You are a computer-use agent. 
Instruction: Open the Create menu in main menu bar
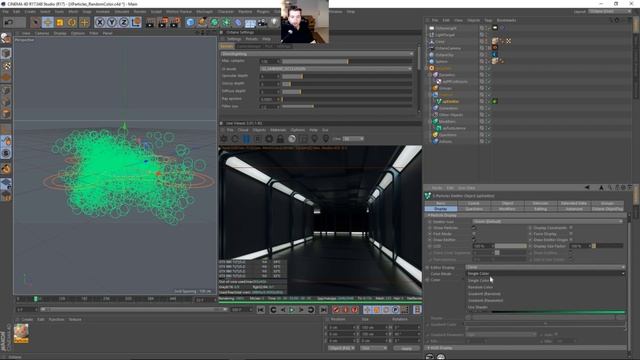(x=30, y=12)
